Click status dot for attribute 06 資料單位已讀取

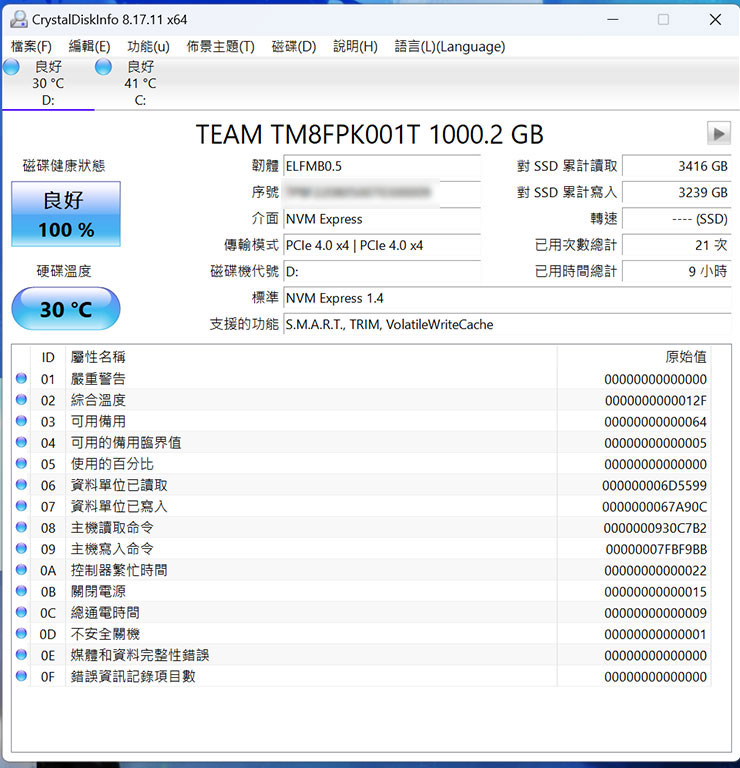[21, 484]
